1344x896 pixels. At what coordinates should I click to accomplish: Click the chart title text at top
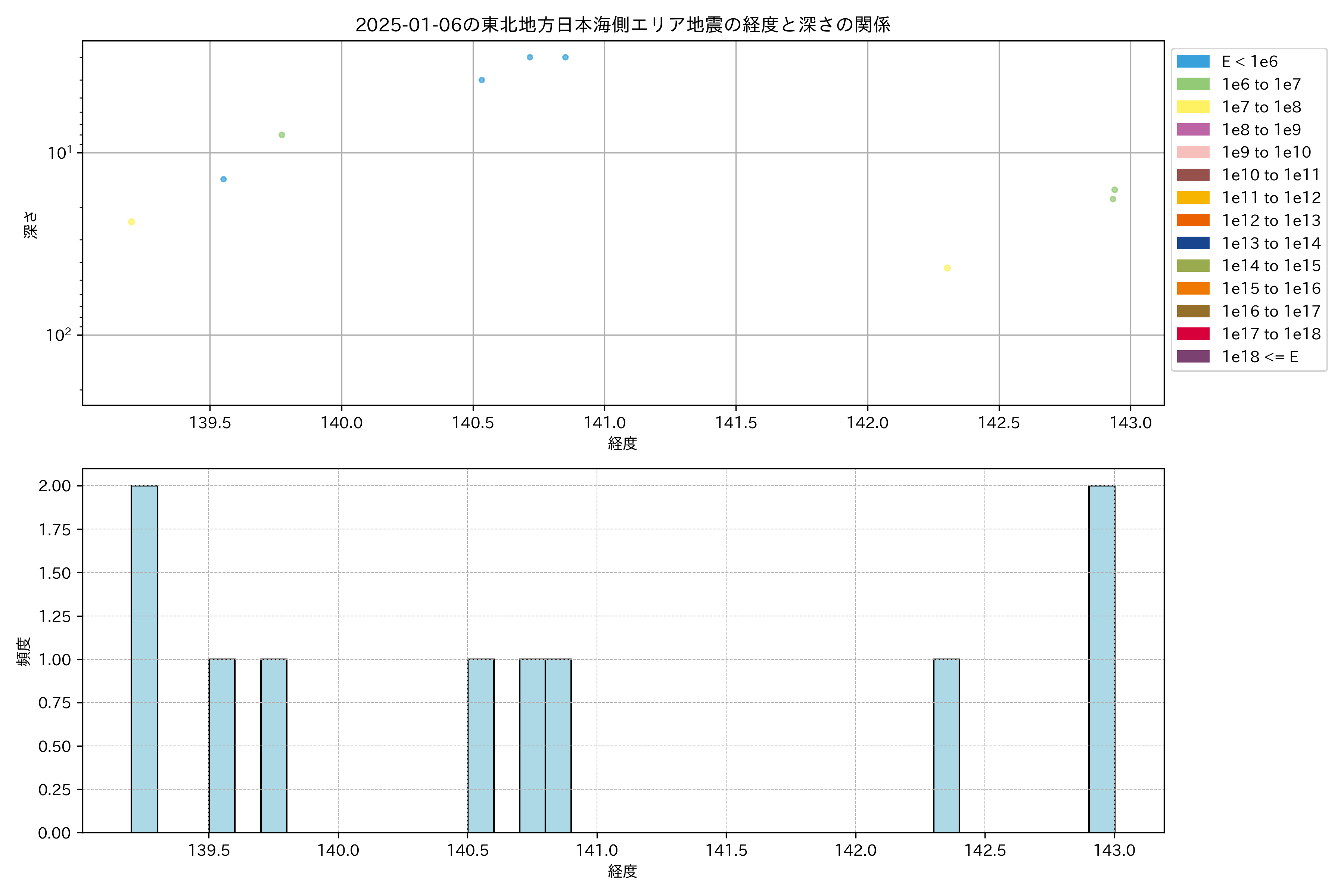pos(622,25)
